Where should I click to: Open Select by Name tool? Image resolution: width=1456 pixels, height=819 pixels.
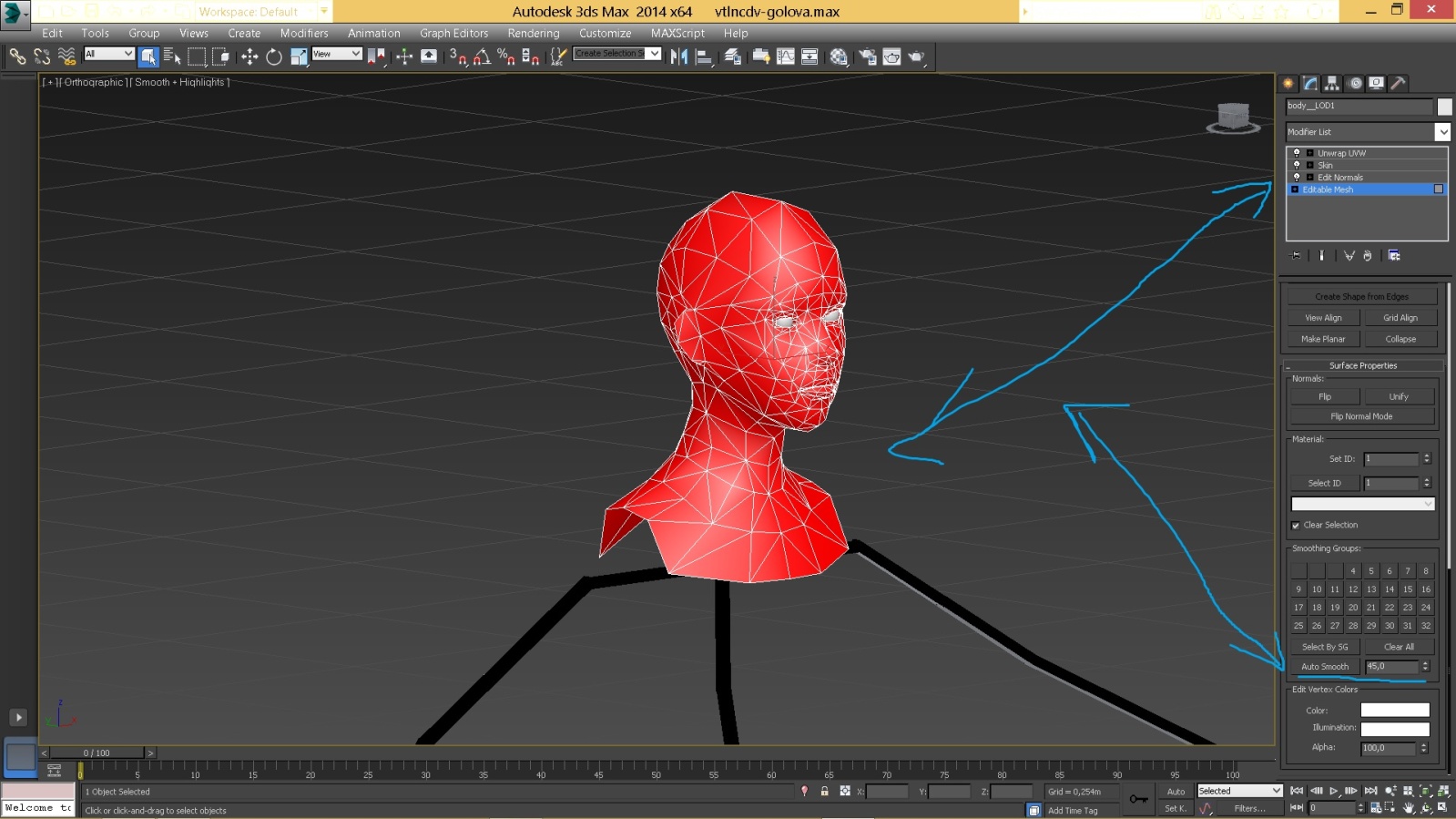[x=172, y=56]
